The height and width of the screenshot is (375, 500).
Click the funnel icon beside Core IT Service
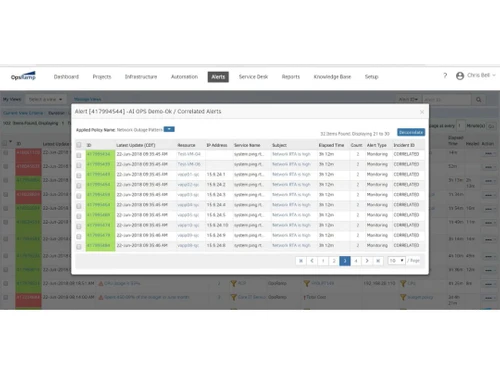click(x=233, y=297)
